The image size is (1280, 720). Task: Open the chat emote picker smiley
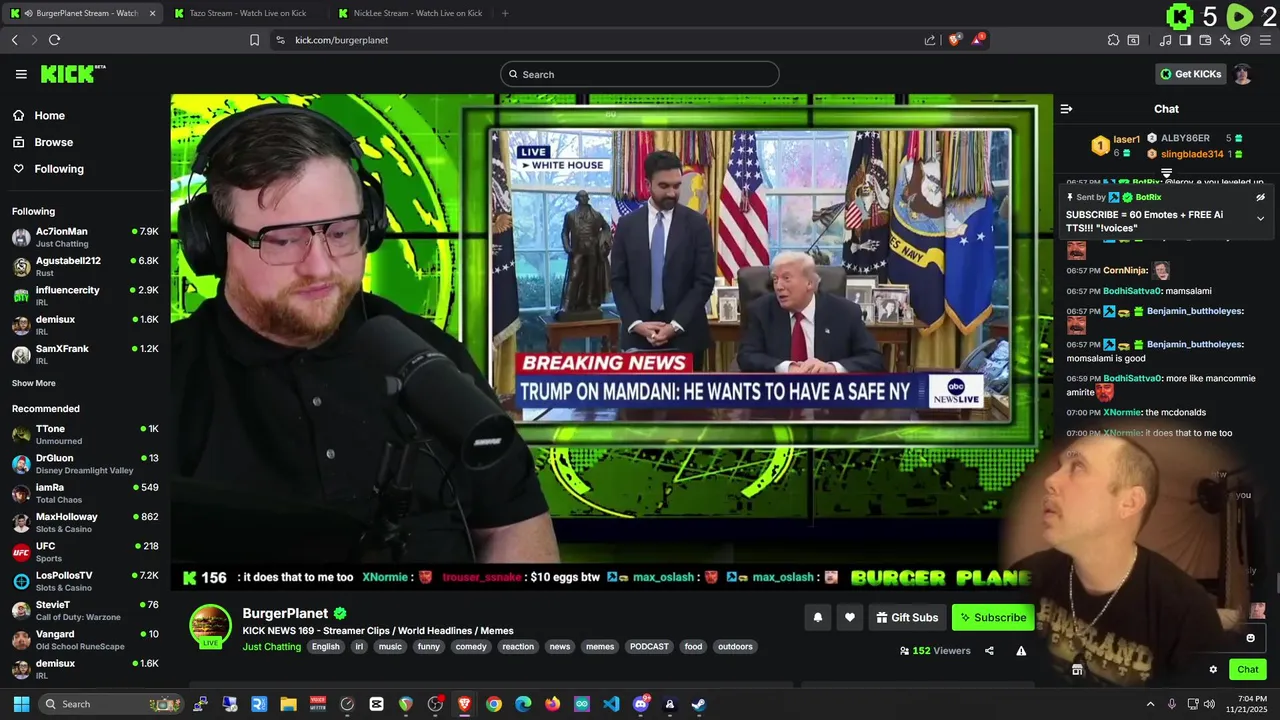point(1250,638)
